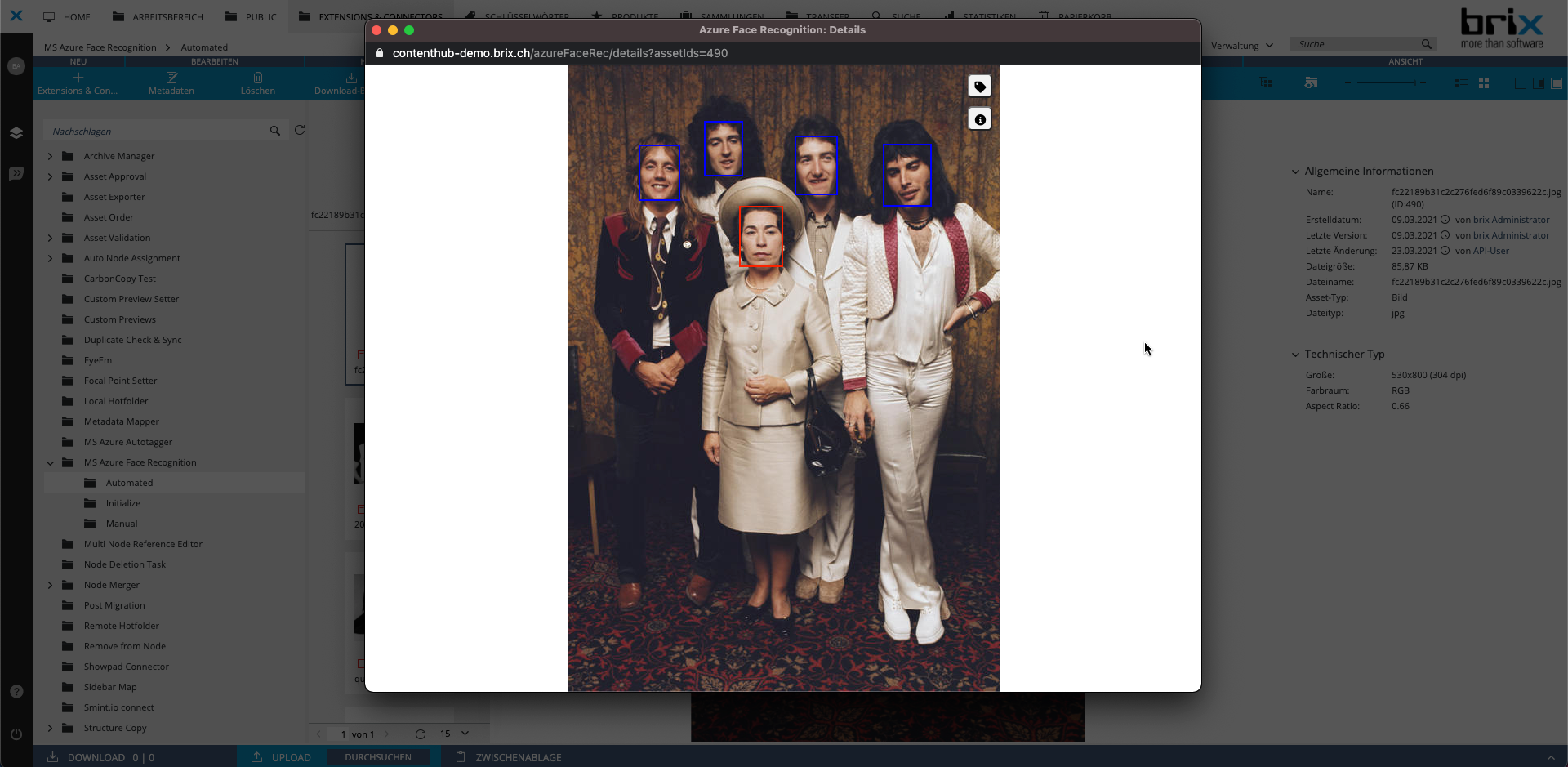Click the search magnifier in Suche field
Image resolution: width=1568 pixels, height=767 pixels.
[1426, 44]
